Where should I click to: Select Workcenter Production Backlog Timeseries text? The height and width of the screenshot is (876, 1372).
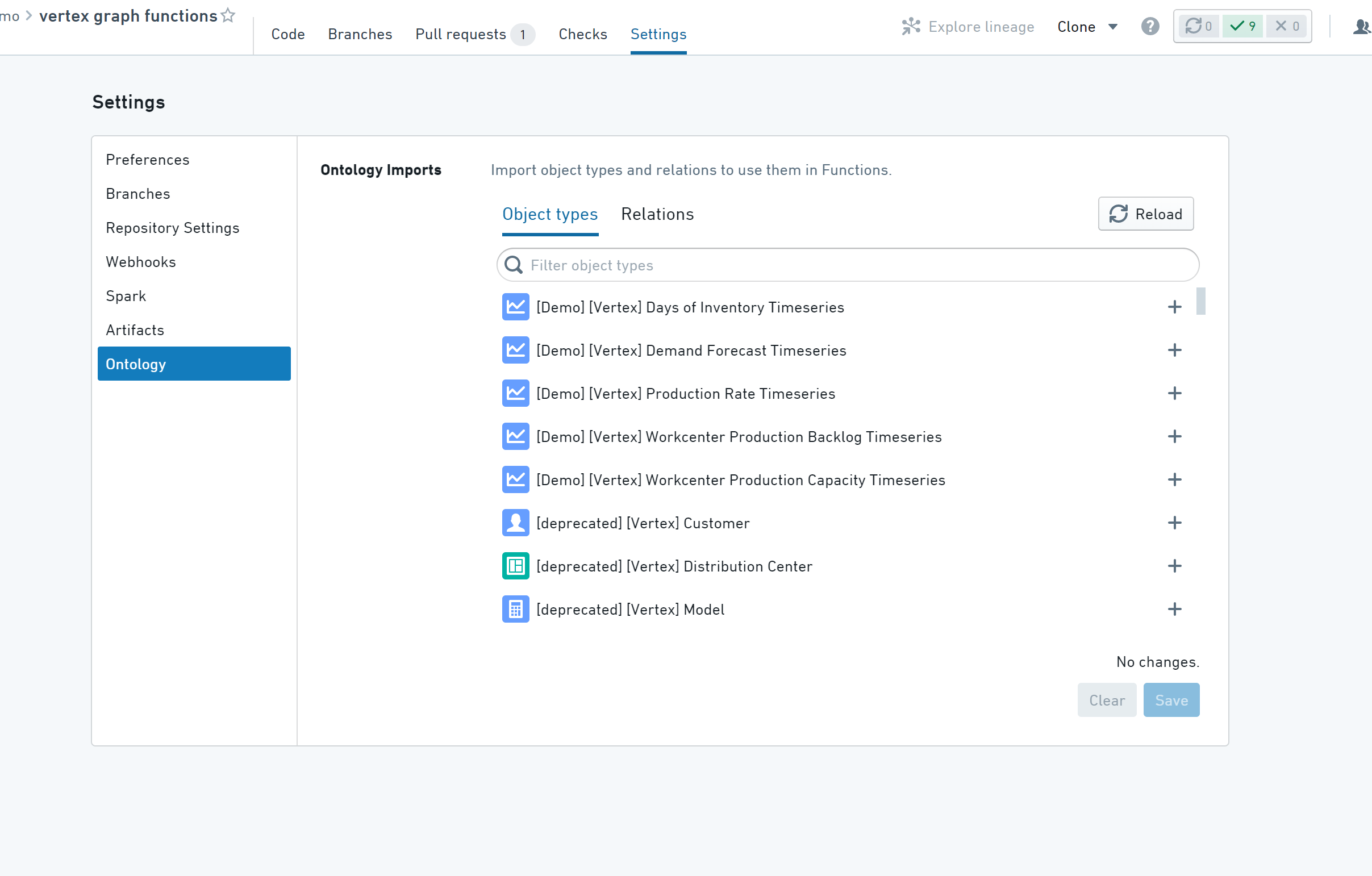click(x=739, y=437)
